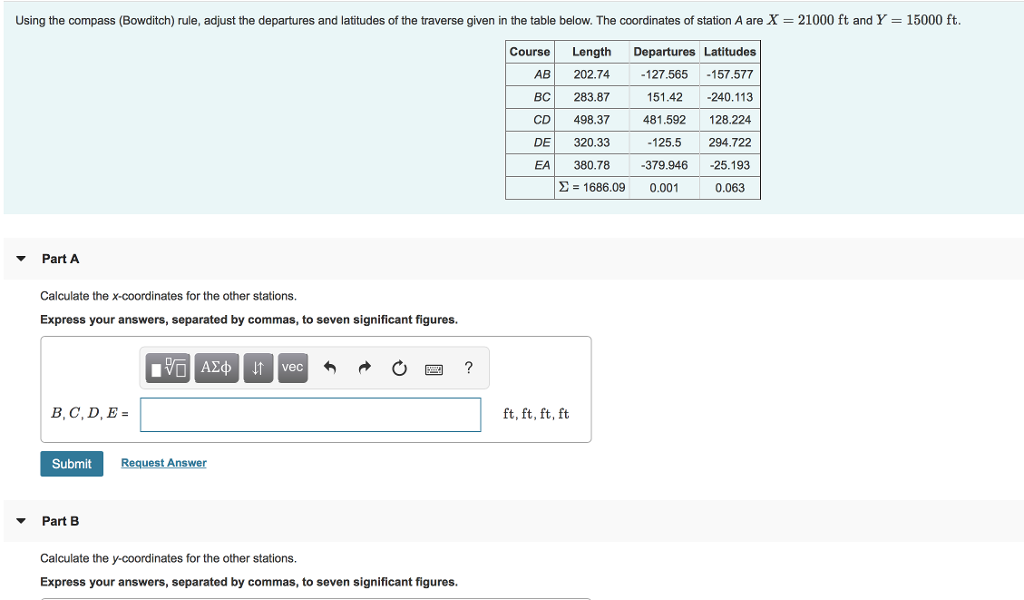
Task: Select the ΑΣφ button to insert a Greek letter
Action: pos(216,368)
